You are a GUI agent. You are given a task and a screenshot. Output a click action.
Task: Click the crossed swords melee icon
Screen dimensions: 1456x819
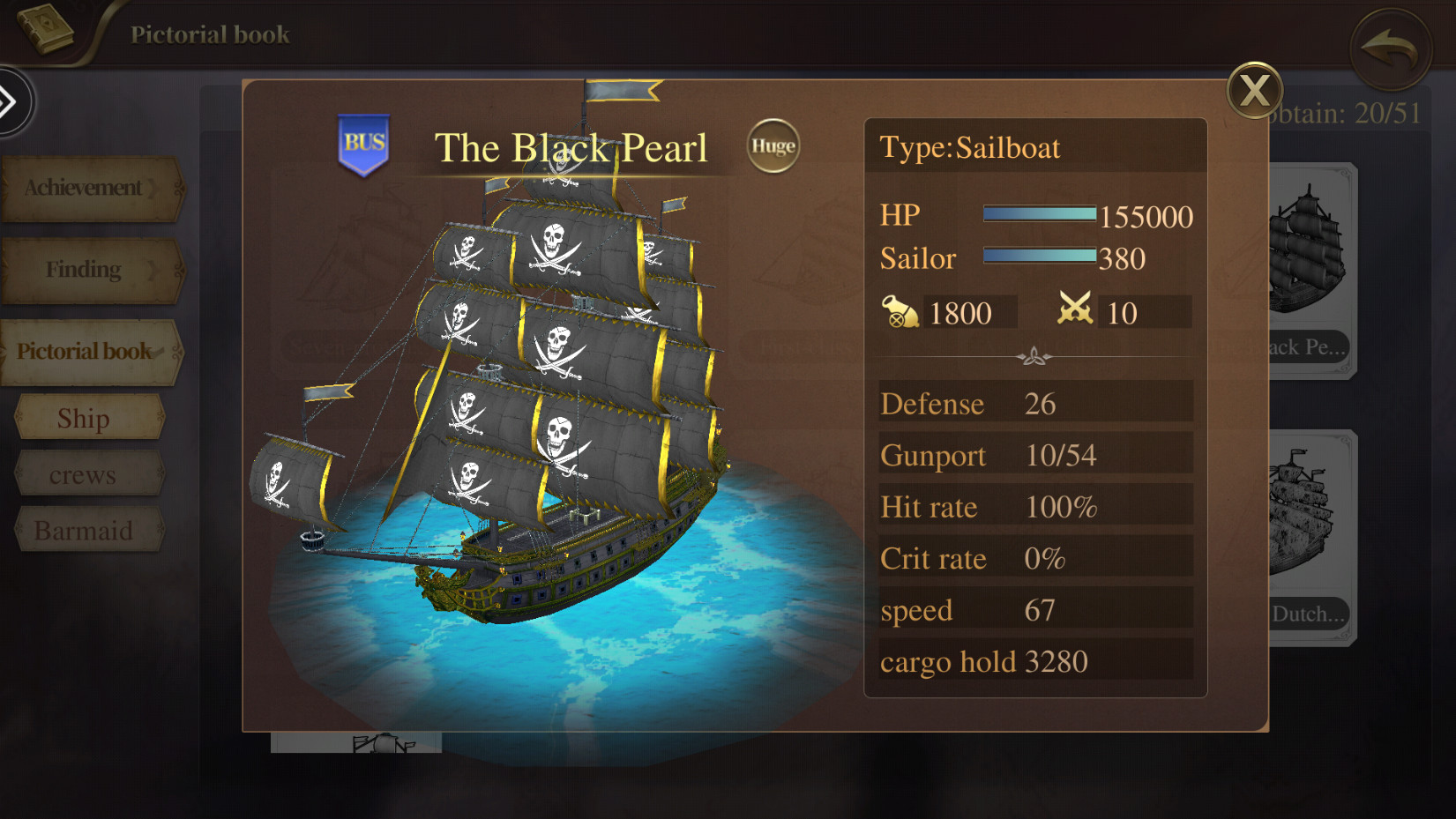coord(1075,309)
